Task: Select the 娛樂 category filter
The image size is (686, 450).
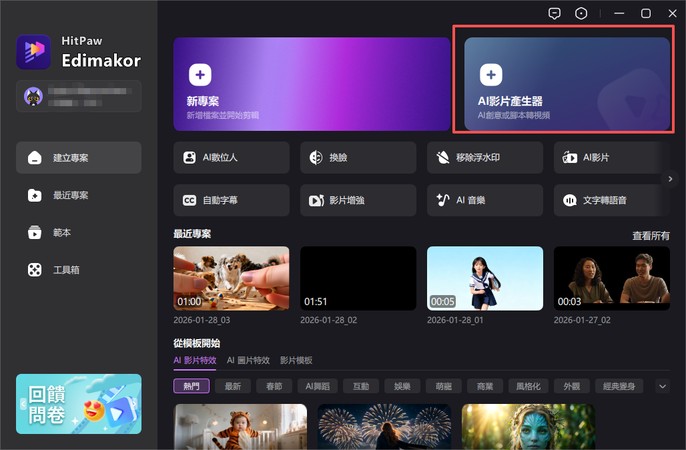Action: point(402,386)
